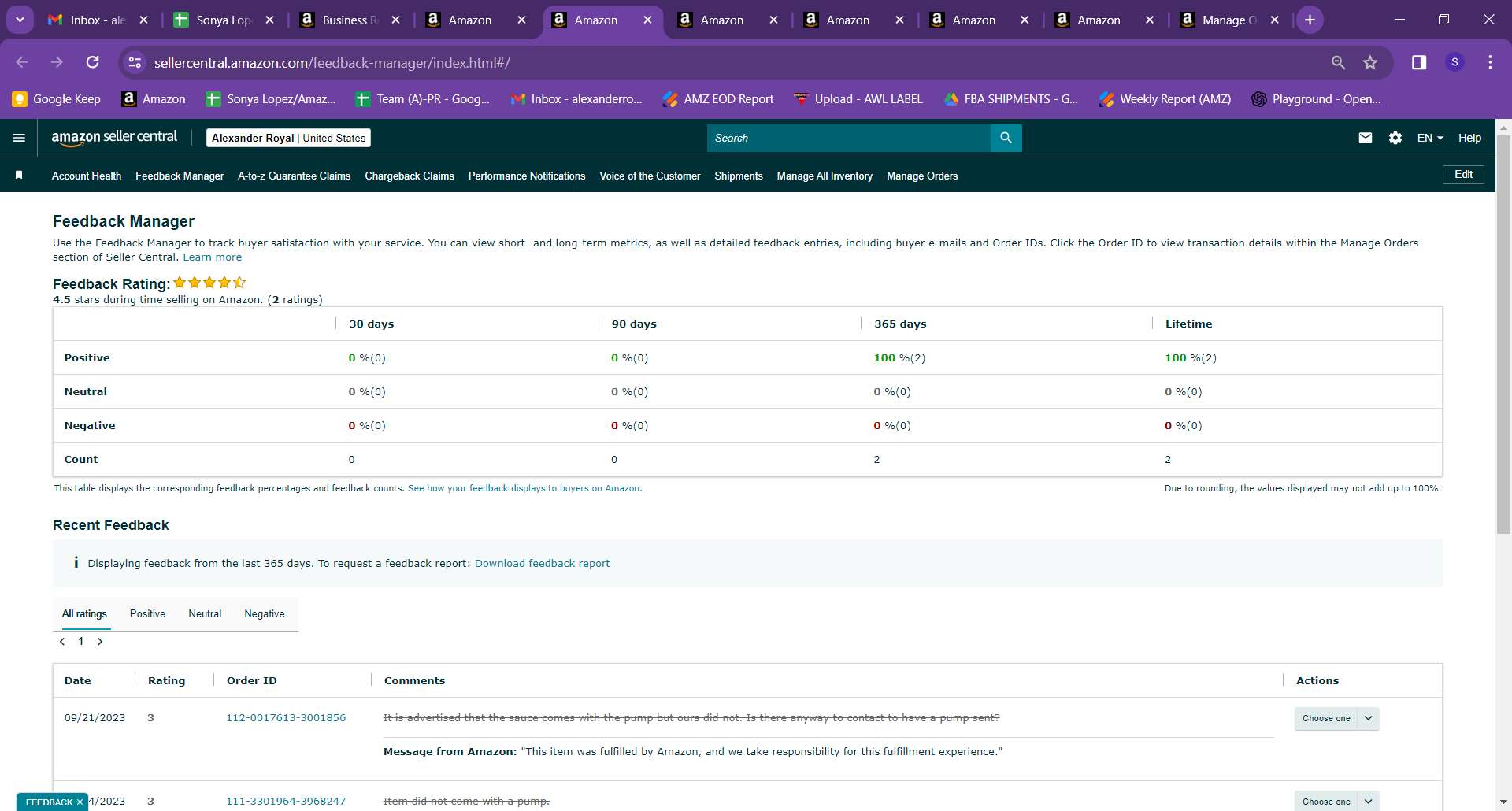This screenshot has width=1512, height=811.
Task: Open the Chrome profile avatar
Action: point(1455,62)
